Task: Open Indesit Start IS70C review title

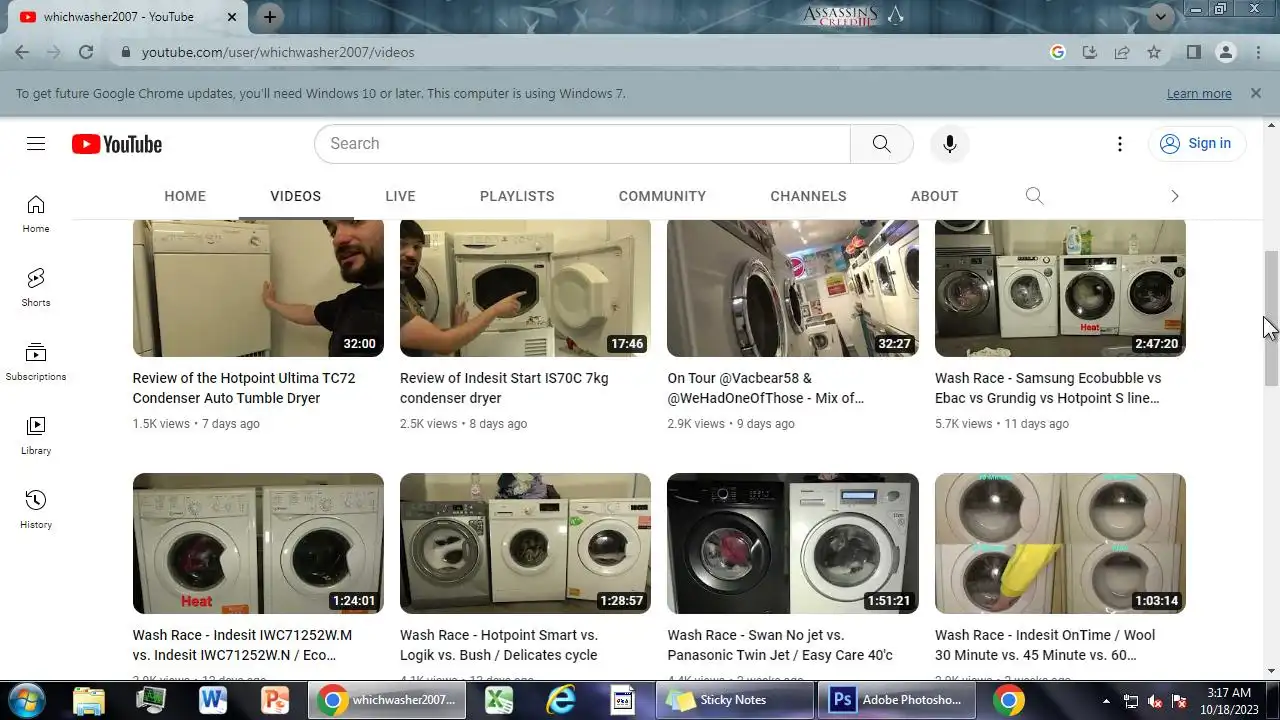Action: click(x=504, y=388)
